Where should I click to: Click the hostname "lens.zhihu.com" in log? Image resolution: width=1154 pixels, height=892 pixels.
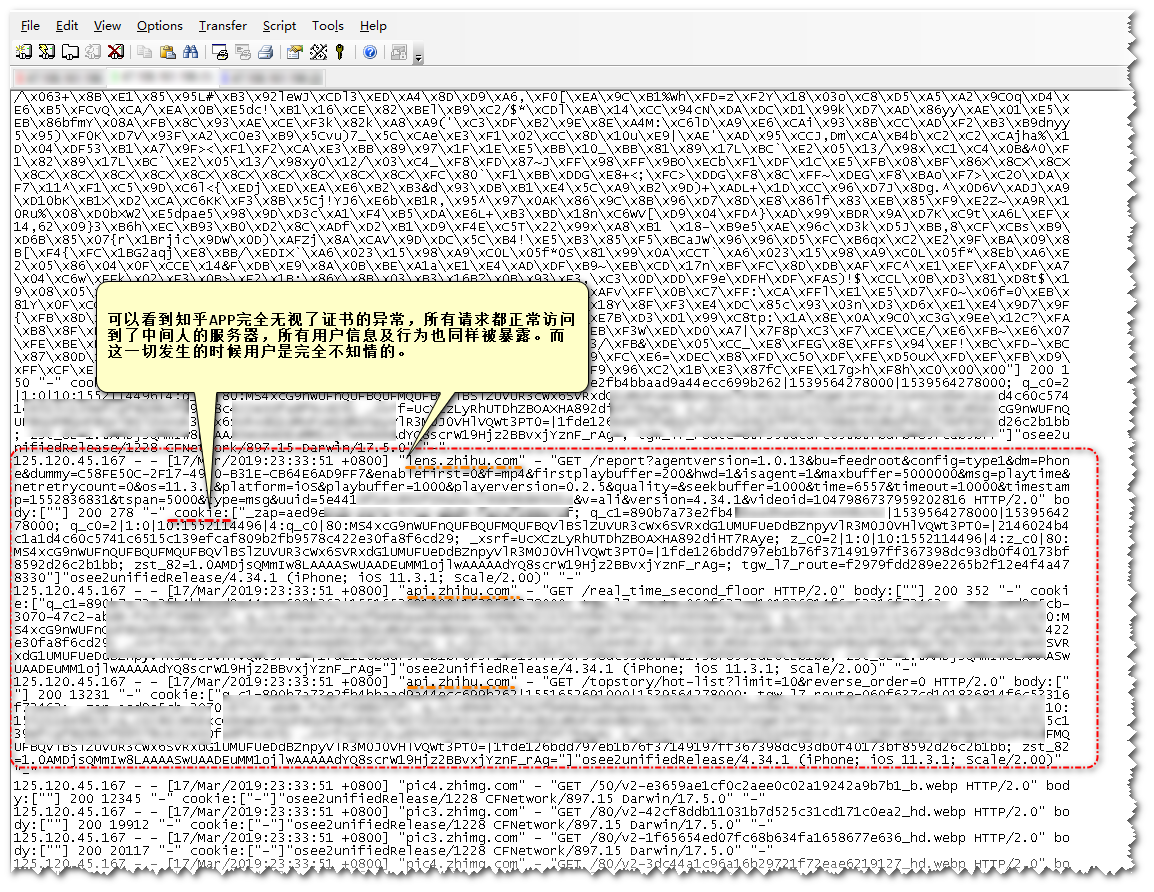[463, 461]
